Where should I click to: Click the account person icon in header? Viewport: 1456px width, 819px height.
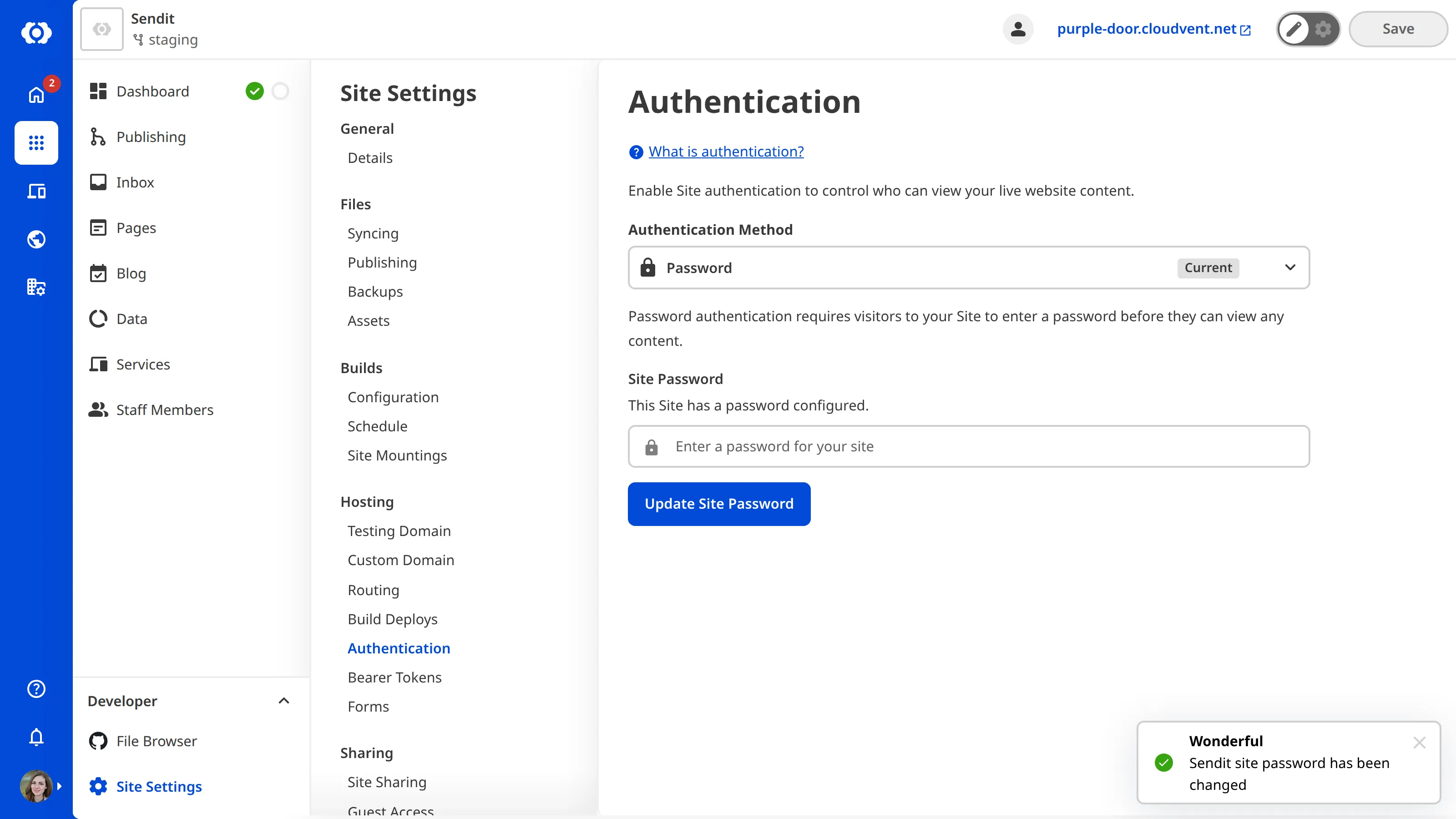click(1018, 29)
